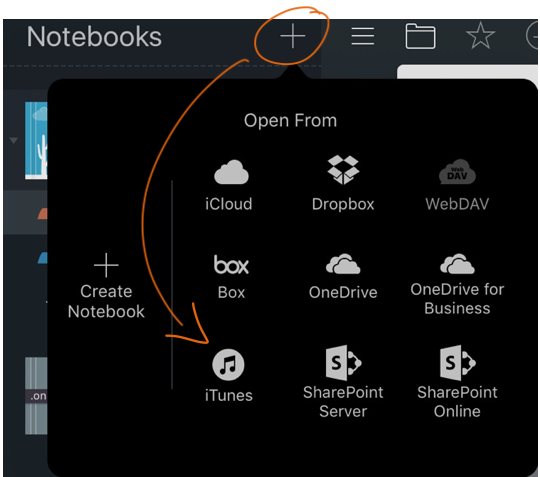Open the list view hamburger icon
The image size is (540, 477).
click(363, 36)
